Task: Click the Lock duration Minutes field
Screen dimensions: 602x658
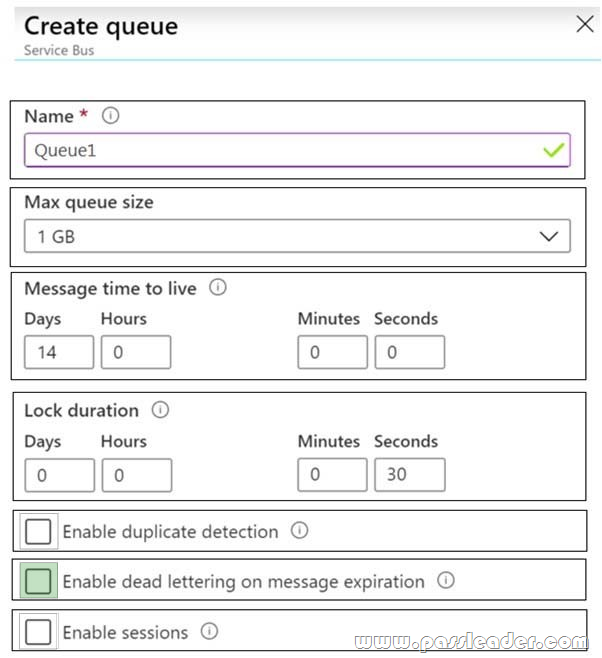Action: tap(333, 475)
